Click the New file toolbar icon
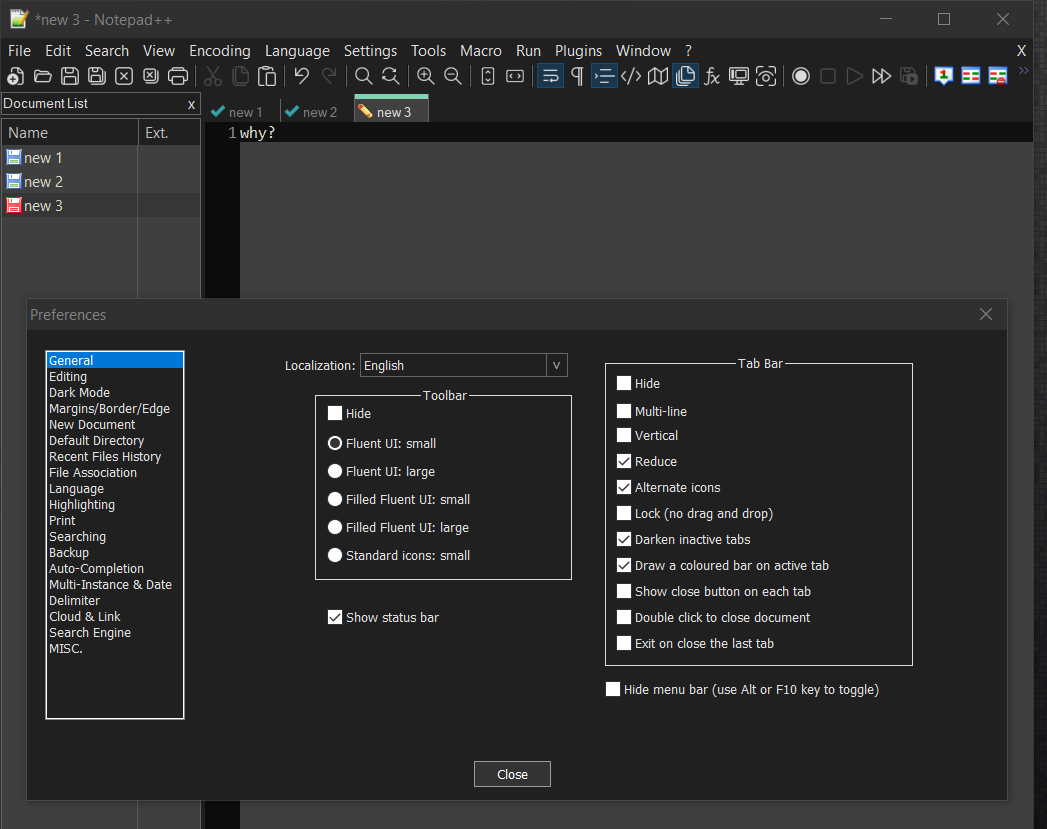1047x829 pixels. pos(15,76)
